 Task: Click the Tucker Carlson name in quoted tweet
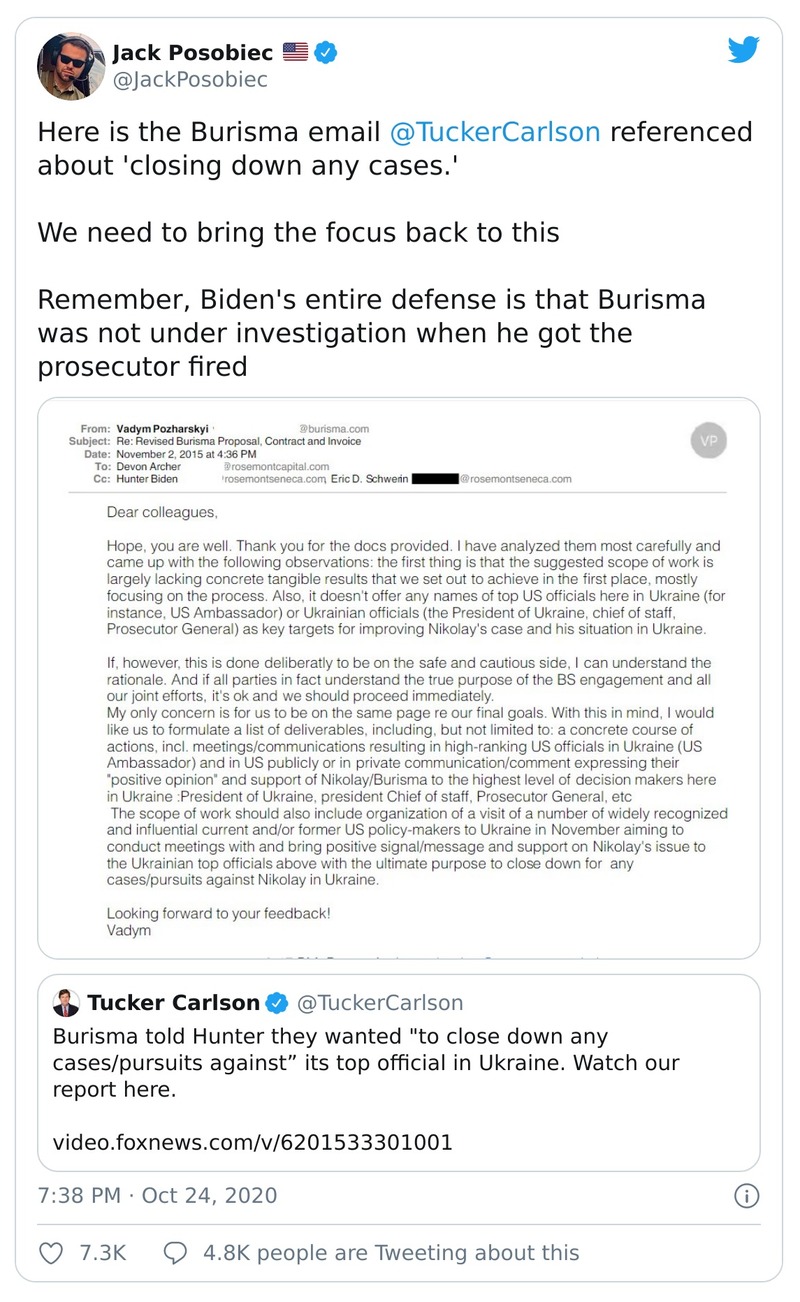(174, 1003)
